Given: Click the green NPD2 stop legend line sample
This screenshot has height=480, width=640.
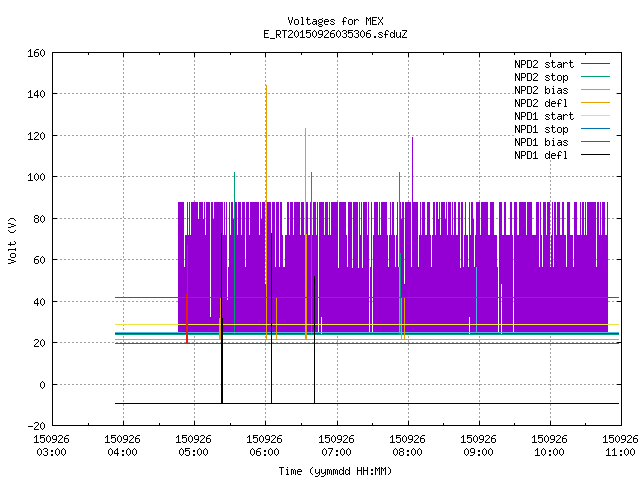Looking at the screenshot, I should point(595,76).
